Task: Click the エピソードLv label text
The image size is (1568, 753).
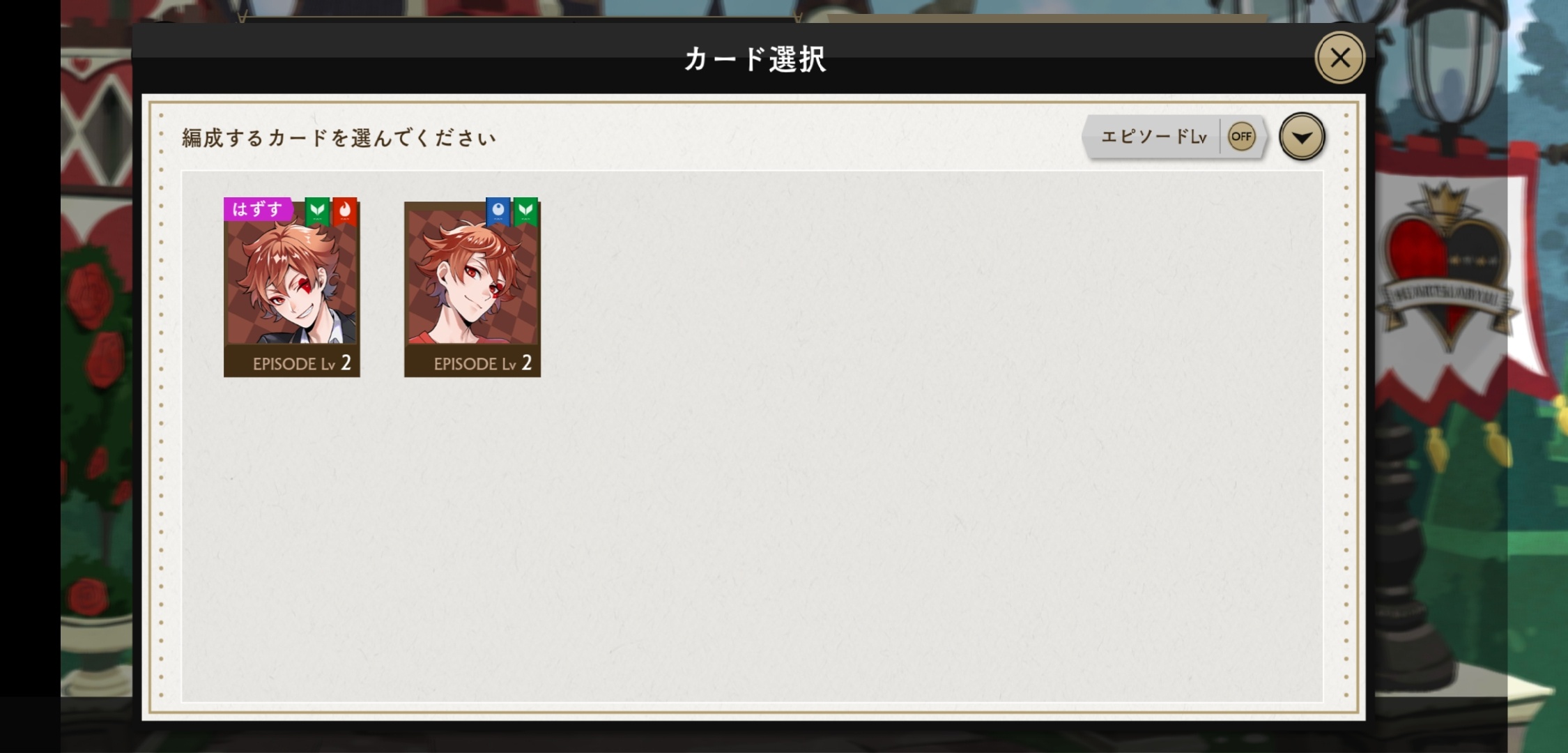Action: coord(1153,137)
